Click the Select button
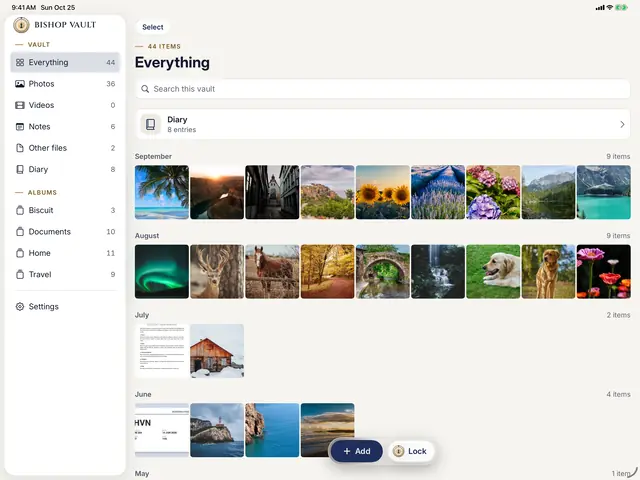This screenshot has width=640, height=480. click(x=153, y=27)
